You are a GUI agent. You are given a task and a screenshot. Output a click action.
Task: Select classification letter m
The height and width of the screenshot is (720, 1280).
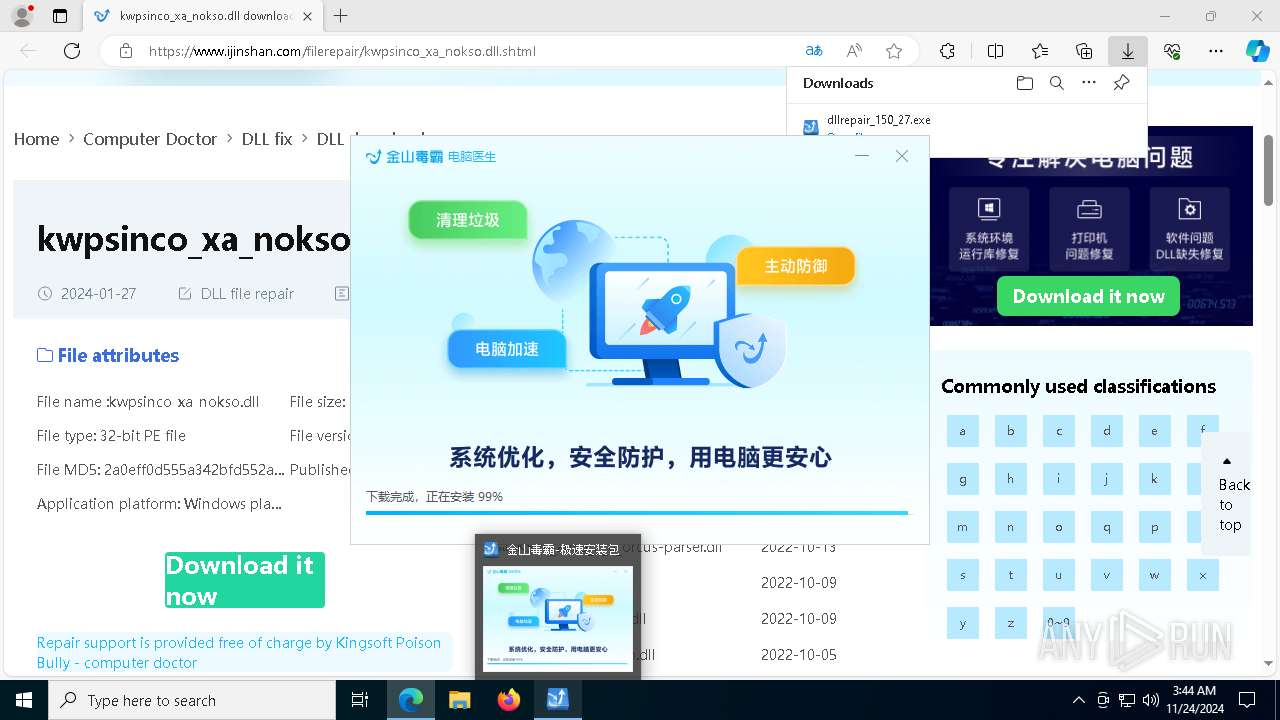962,527
